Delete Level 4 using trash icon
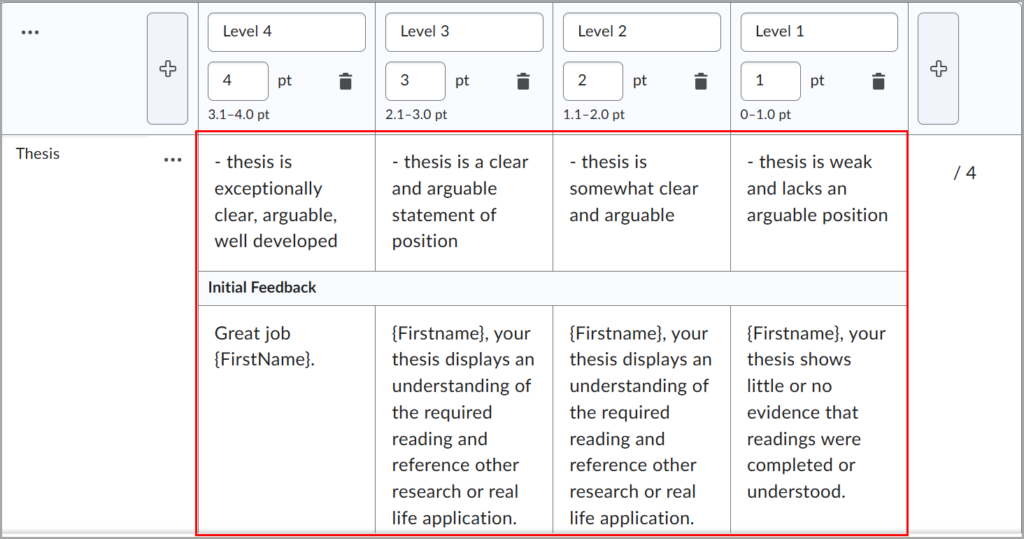This screenshot has height=539, width=1024. [346, 82]
